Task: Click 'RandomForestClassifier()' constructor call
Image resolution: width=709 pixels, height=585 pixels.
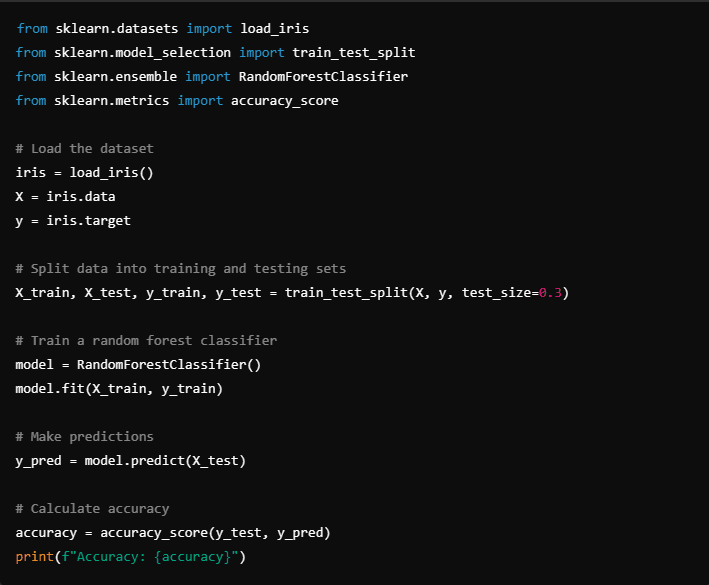Action: click(169, 365)
